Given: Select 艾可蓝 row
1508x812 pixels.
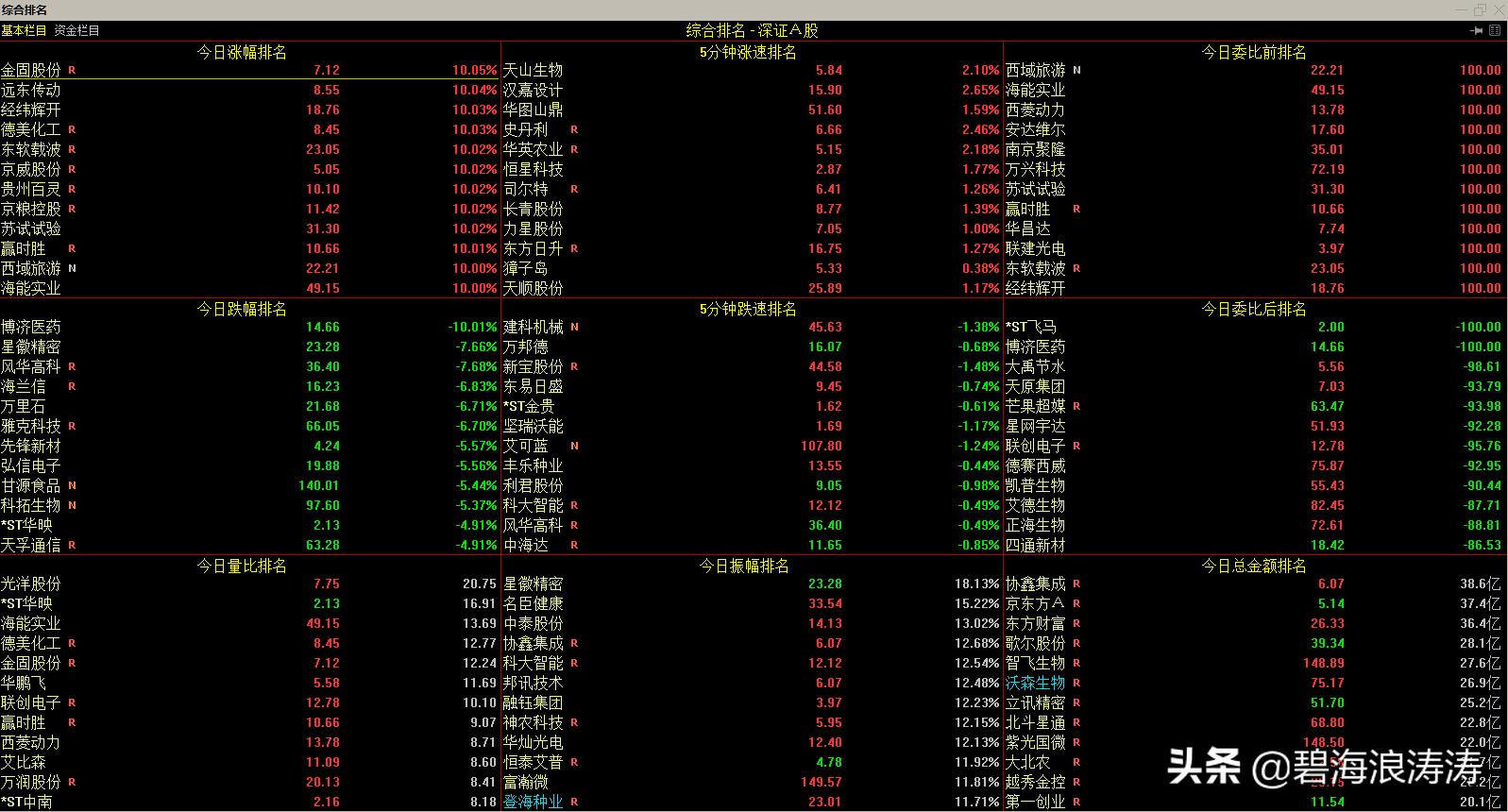Looking at the screenshot, I should coord(752,446).
